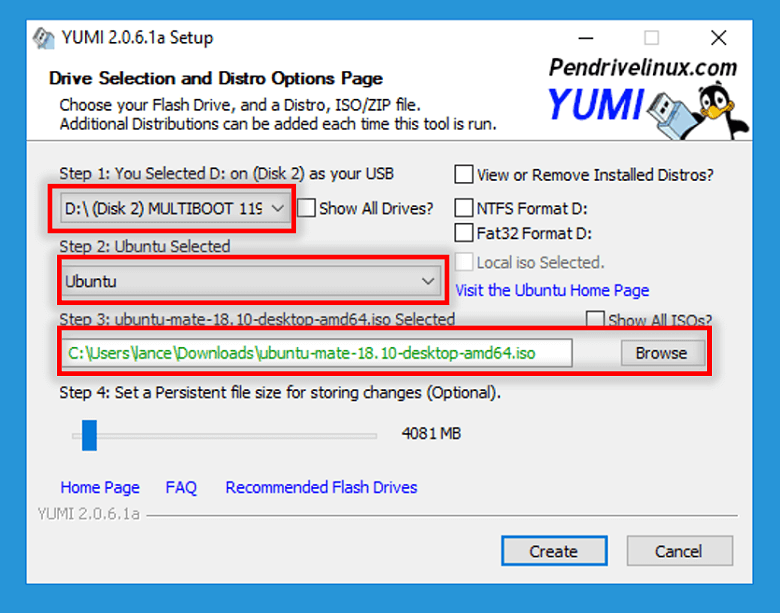Click the 4081 MB size value
The width and height of the screenshot is (780, 613).
click(x=431, y=433)
